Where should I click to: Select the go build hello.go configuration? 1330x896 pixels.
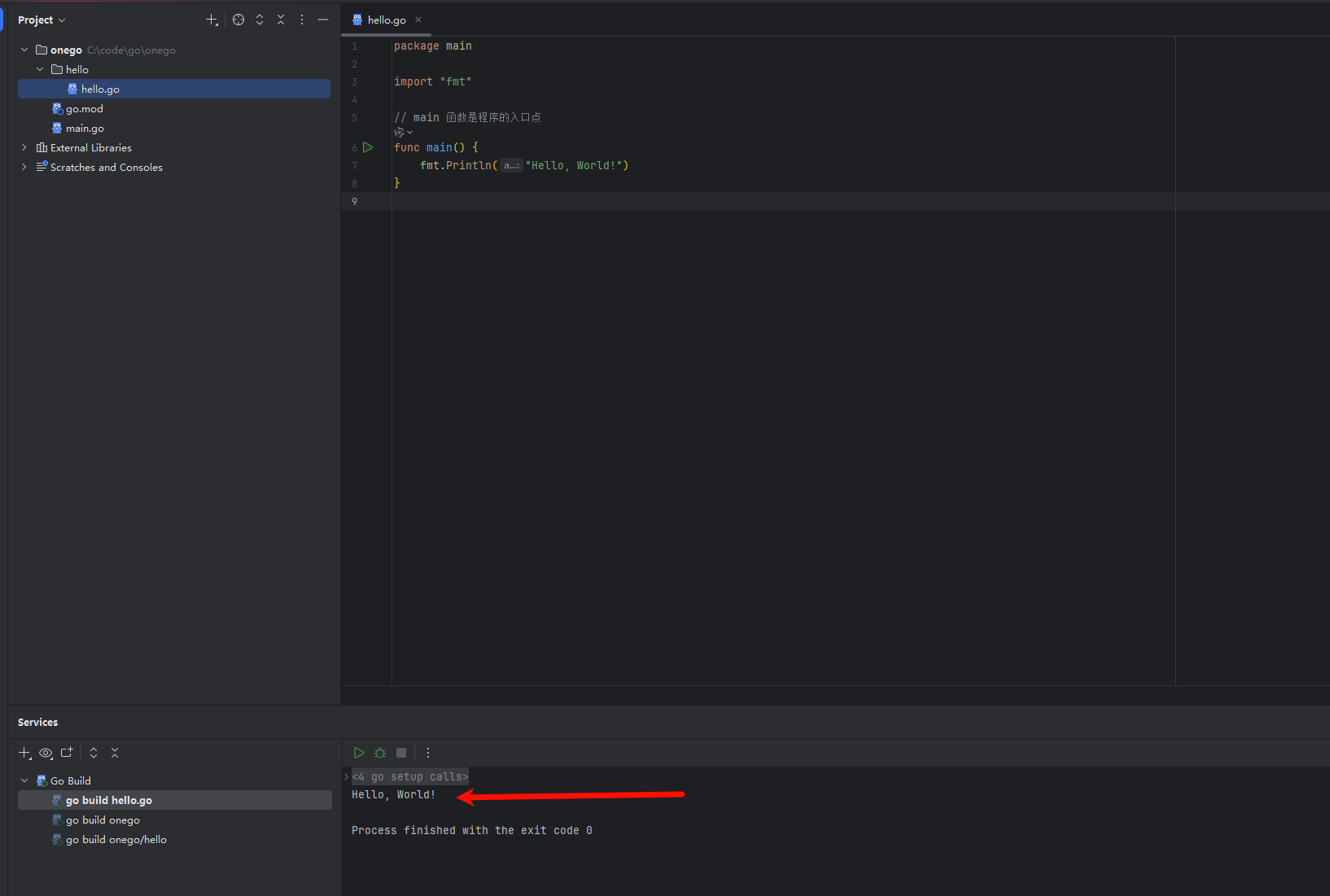click(x=174, y=800)
